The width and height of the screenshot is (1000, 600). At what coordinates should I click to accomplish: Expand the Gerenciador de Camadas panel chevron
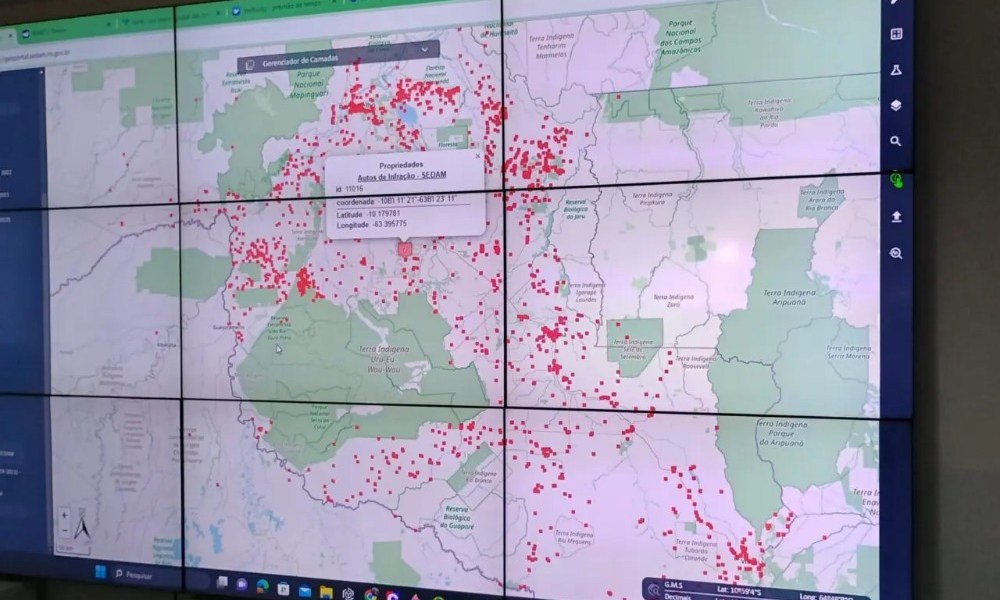pos(425,49)
